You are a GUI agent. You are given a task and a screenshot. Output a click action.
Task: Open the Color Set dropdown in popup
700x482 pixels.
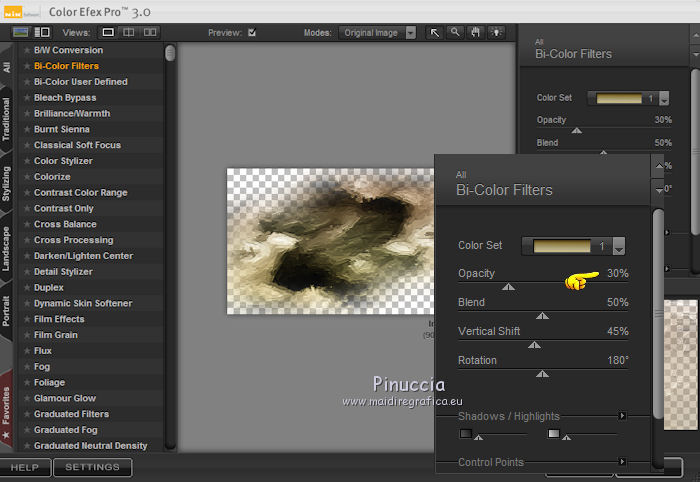pos(619,246)
